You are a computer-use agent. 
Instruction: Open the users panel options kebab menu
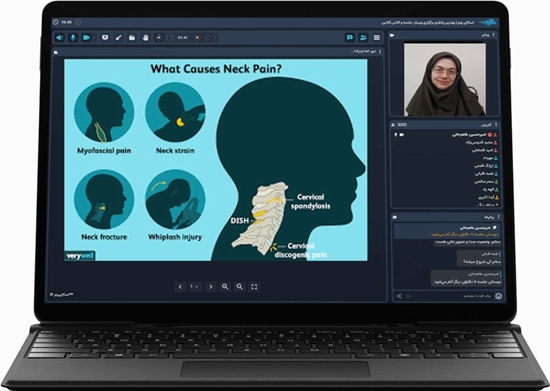coord(496,124)
